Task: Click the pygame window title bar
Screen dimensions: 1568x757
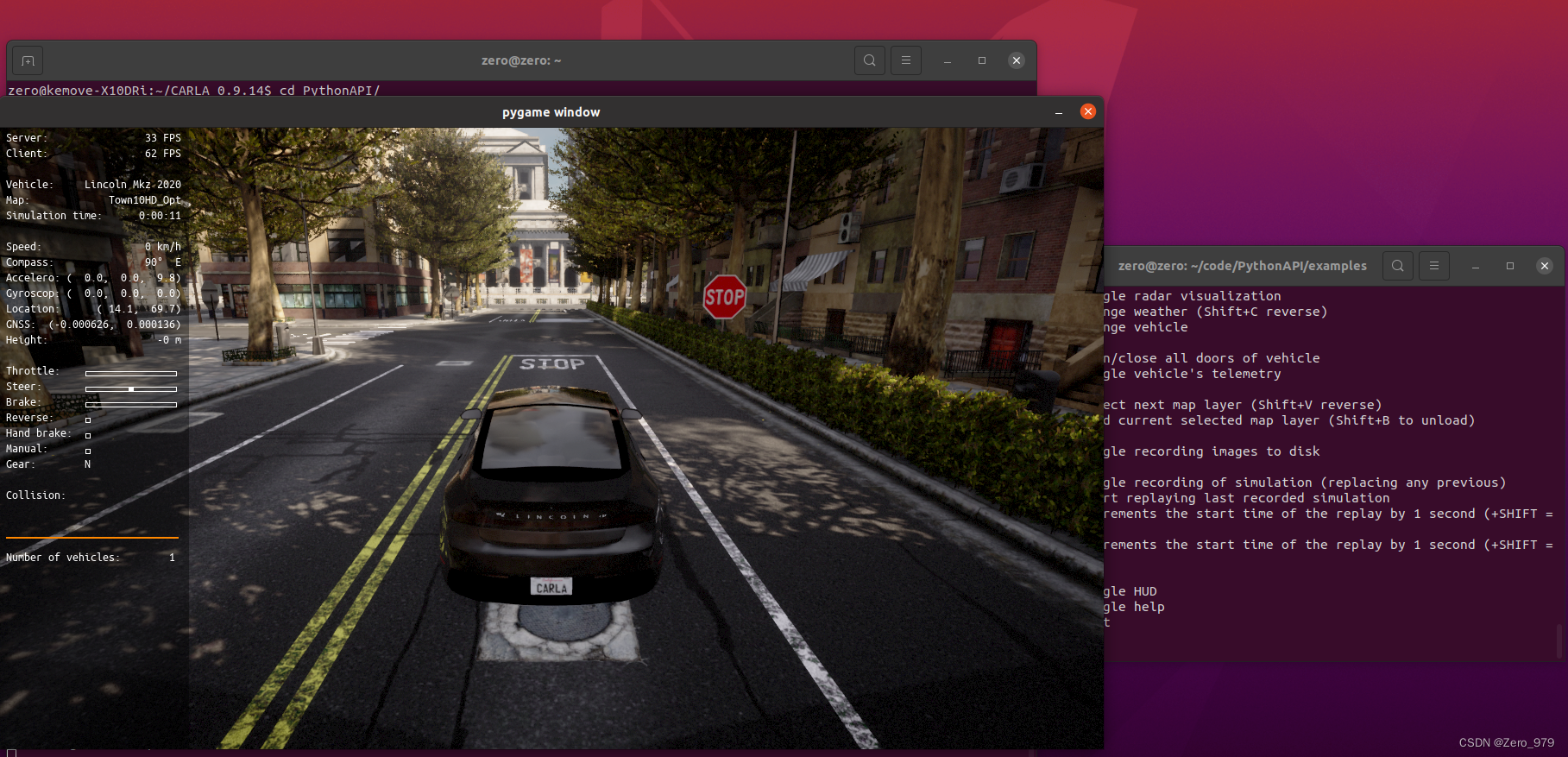Action: tap(551, 112)
